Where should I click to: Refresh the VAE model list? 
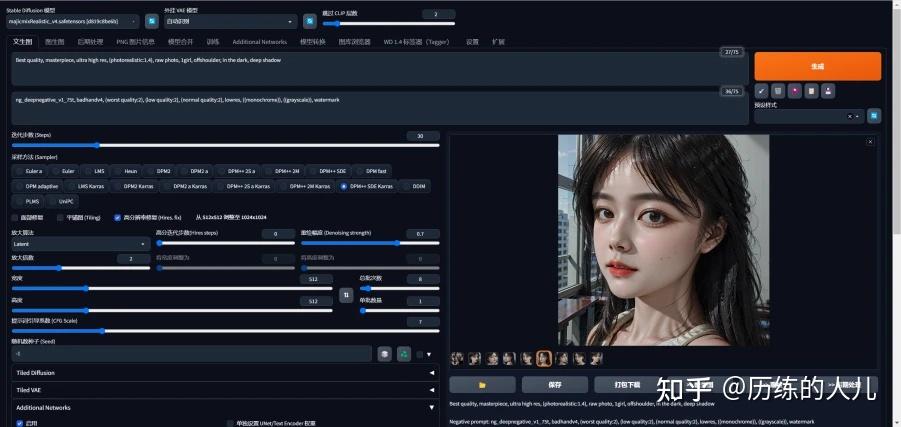point(310,21)
